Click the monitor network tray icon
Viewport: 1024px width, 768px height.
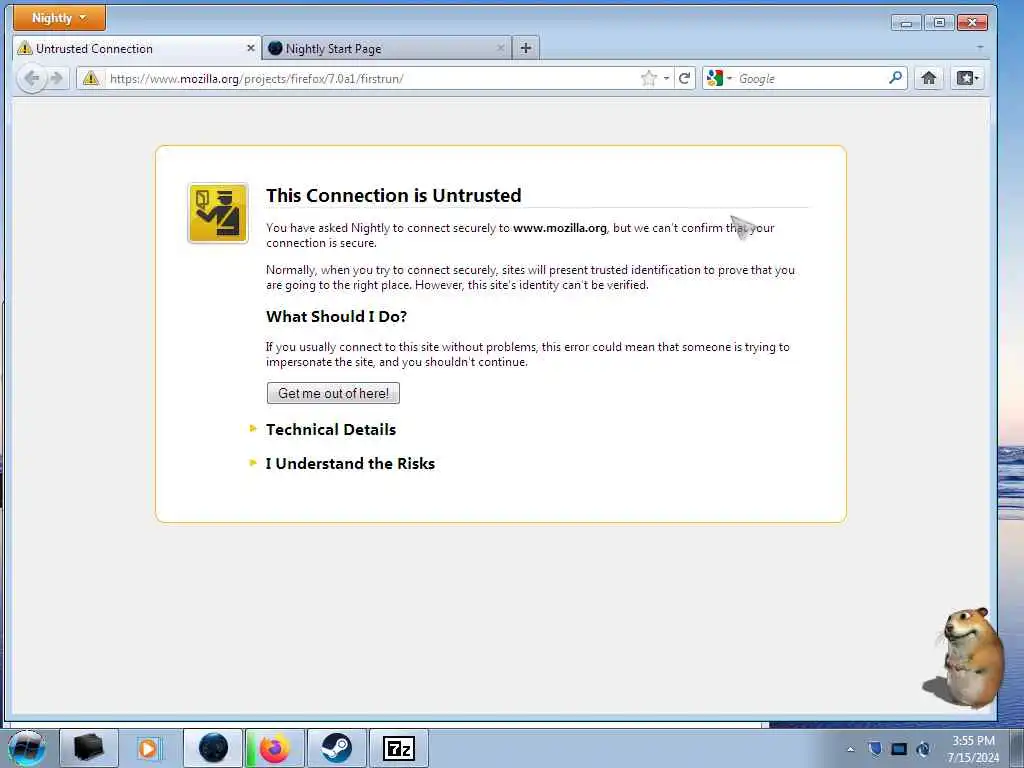click(x=899, y=748)
